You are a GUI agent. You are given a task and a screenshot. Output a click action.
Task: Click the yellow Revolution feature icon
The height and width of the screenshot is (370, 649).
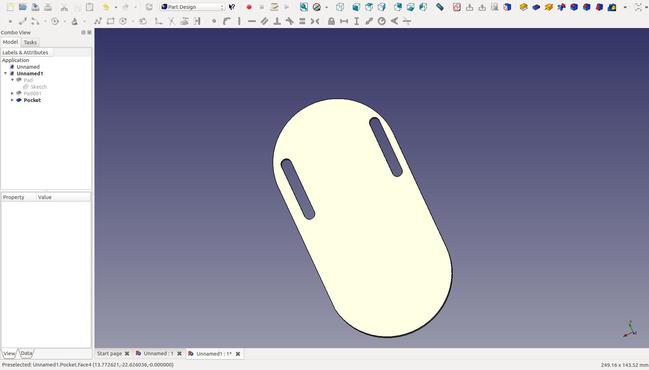coord(549,7)
